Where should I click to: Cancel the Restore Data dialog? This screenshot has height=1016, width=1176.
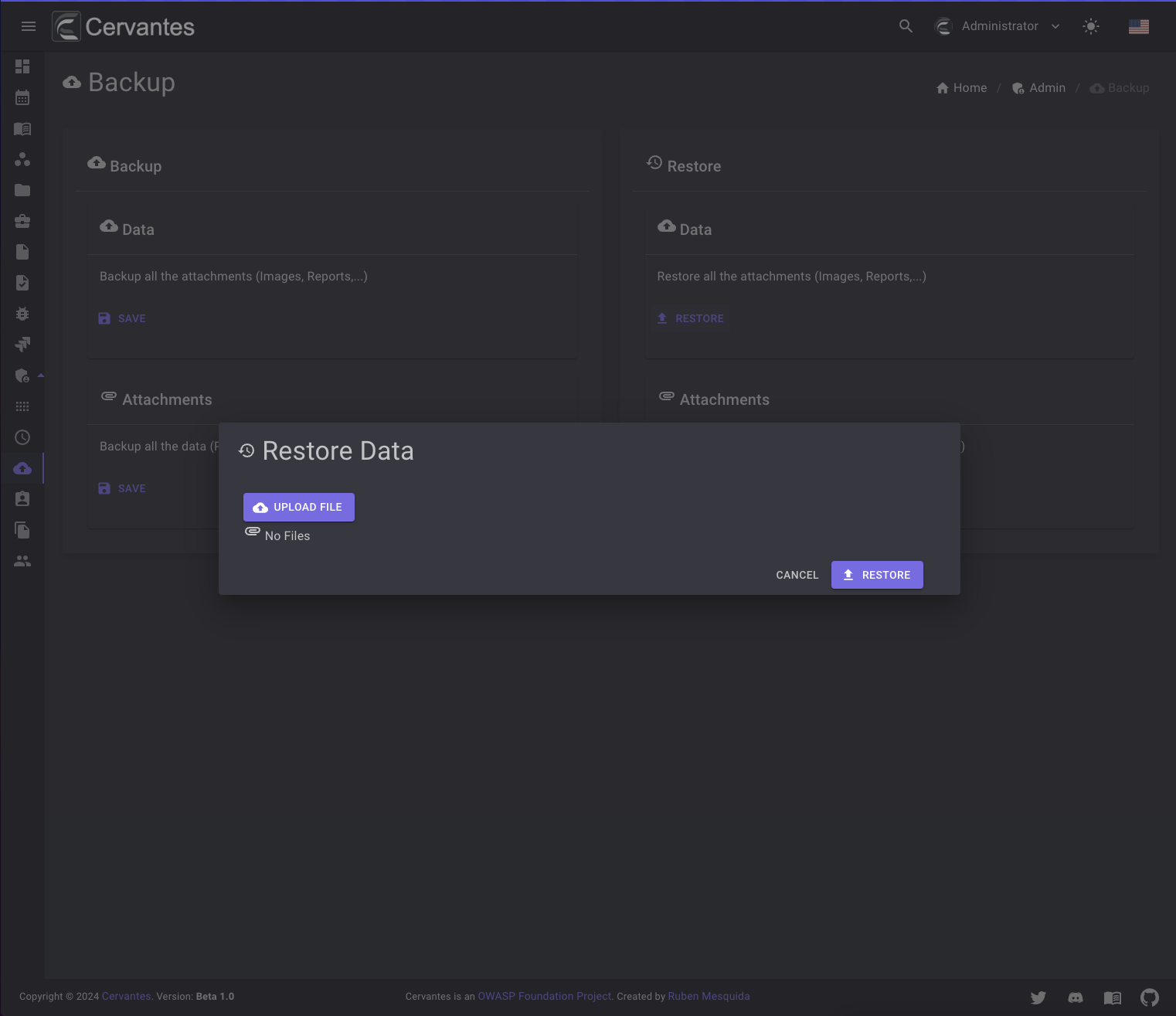pyautogui.click(x=797, y=575)
